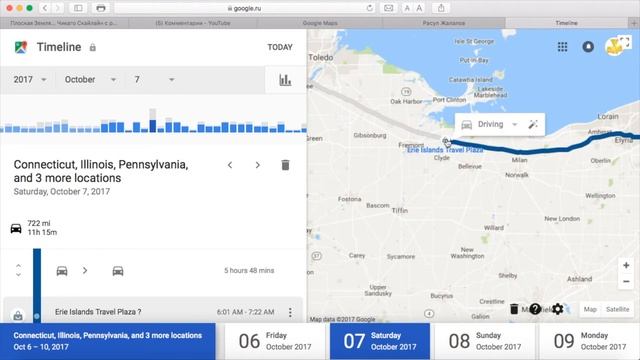Open options menu for Erie Islands Travel Plaza
Image resolution: width=640 pixels, height=360 pixels.
290,313
